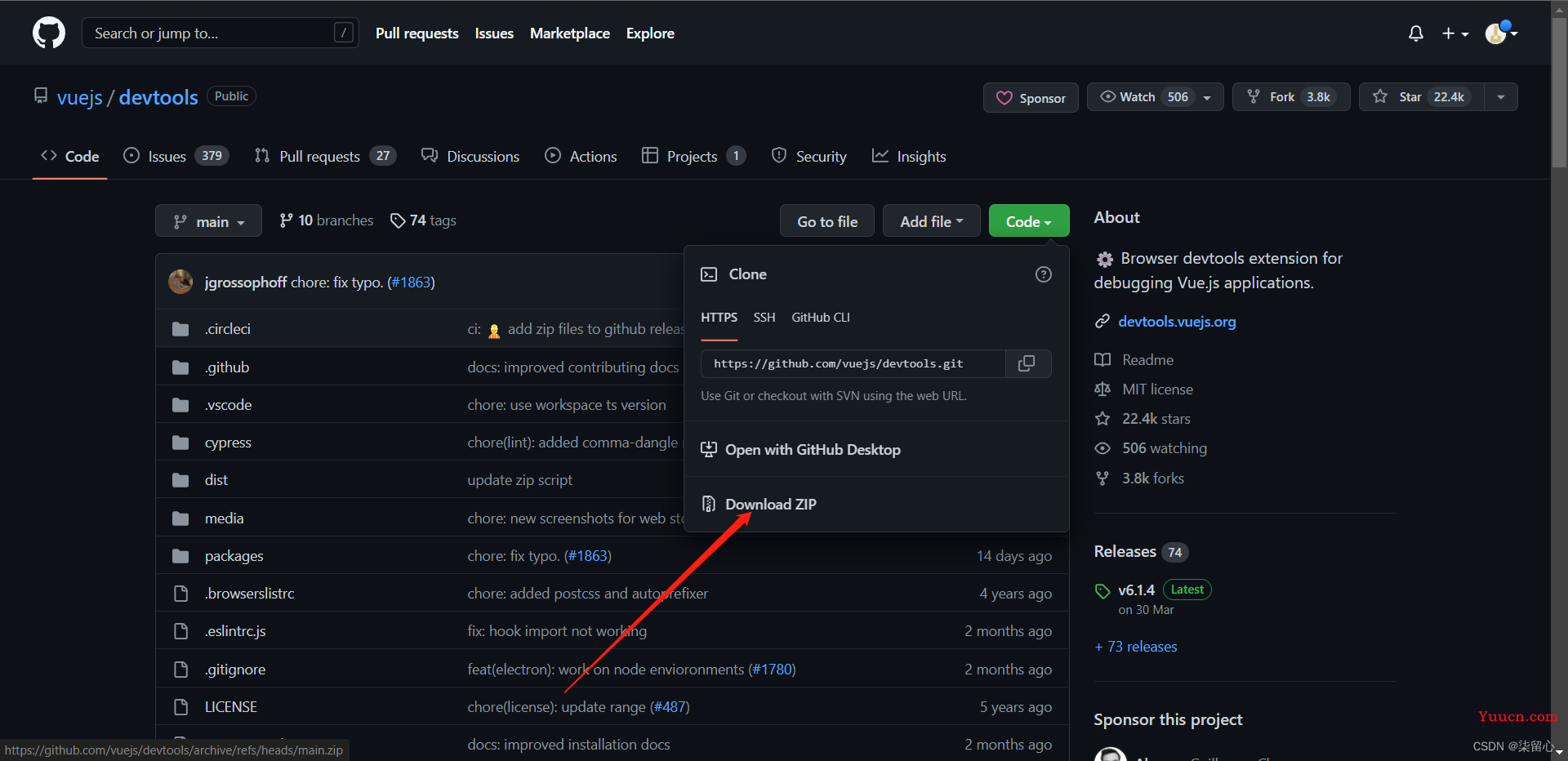Open the Discussions tab

[470, 156]
